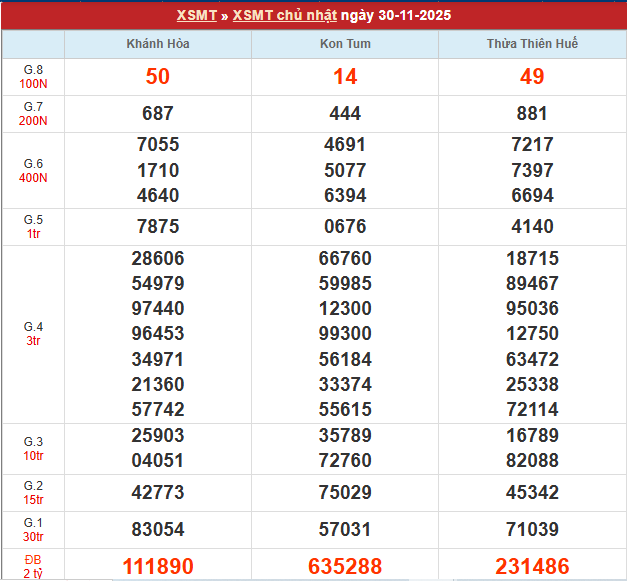Screen dimensions: 627x581
Task: Click G.4 number 55615
Action: click(x=345, y=409)
